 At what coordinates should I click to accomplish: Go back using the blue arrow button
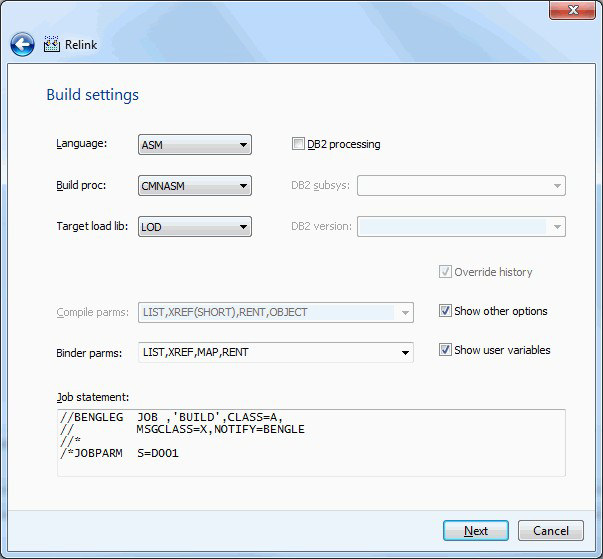[x=22, y=45]
